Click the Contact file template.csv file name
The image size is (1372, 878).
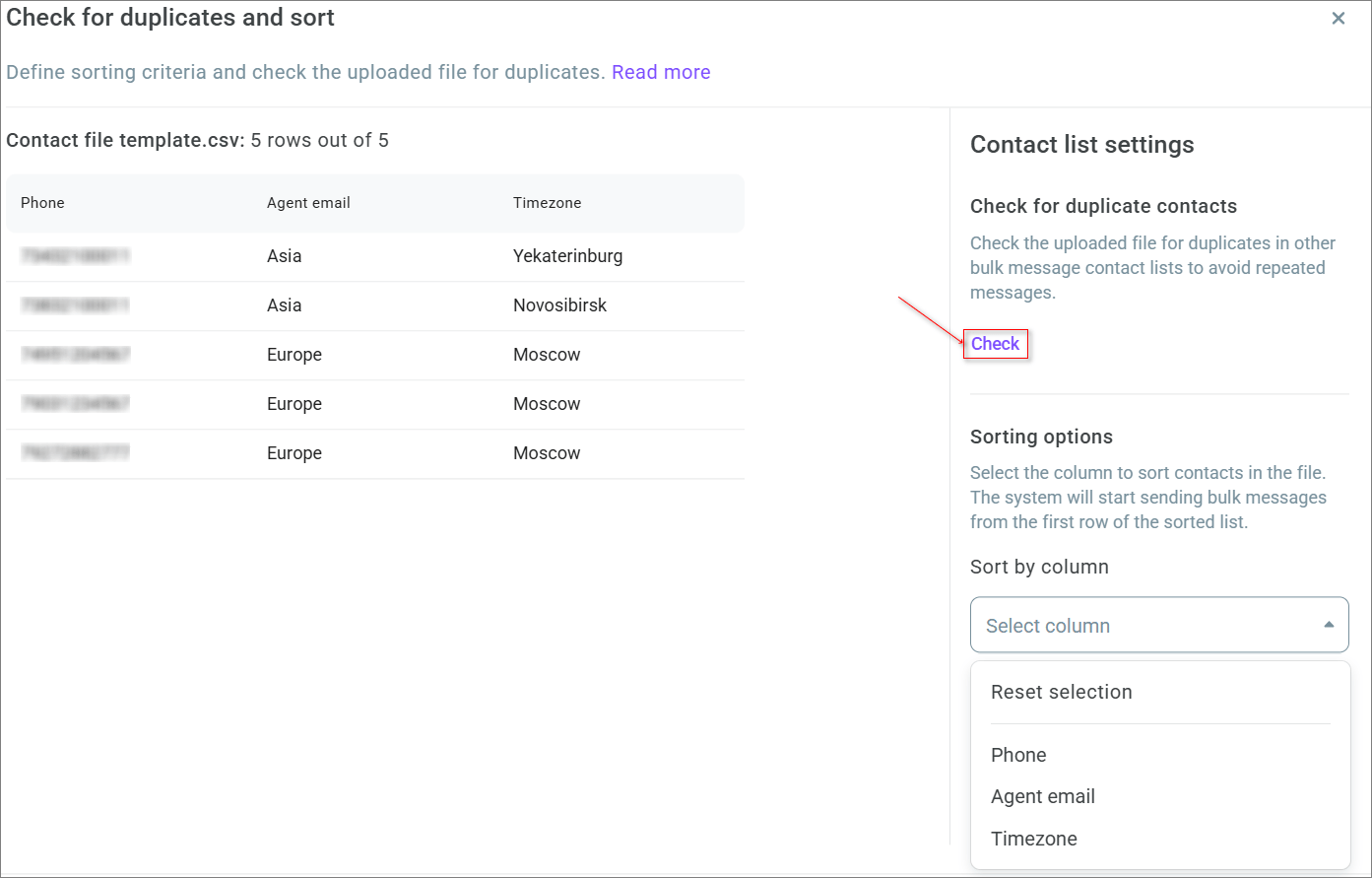click(x=125, y=140)
